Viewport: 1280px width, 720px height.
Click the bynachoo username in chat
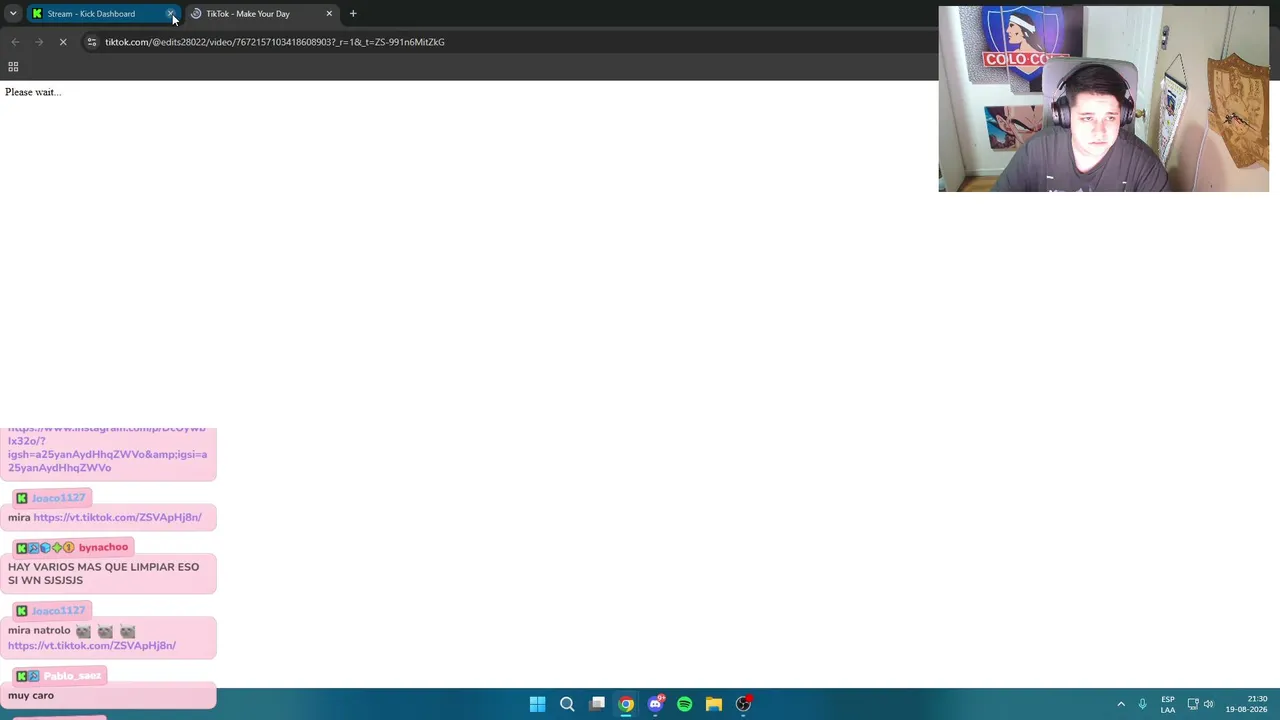(103, 547)
